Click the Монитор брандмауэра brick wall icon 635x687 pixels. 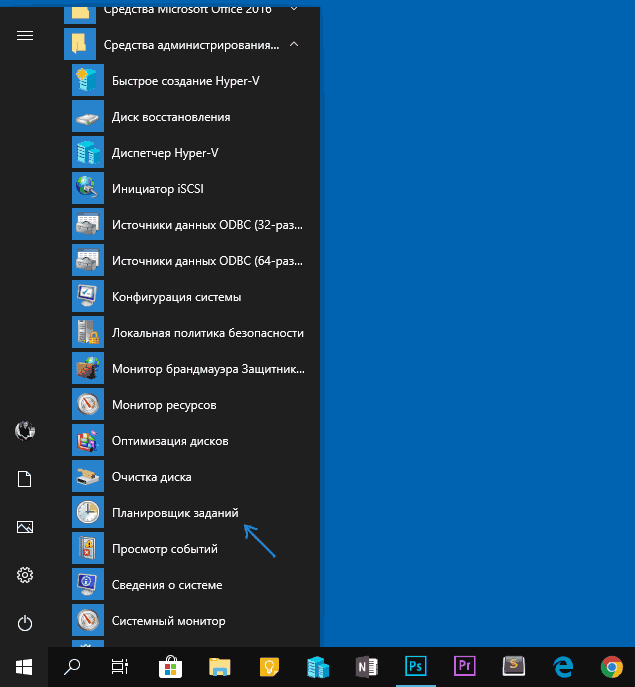point(88,368)
